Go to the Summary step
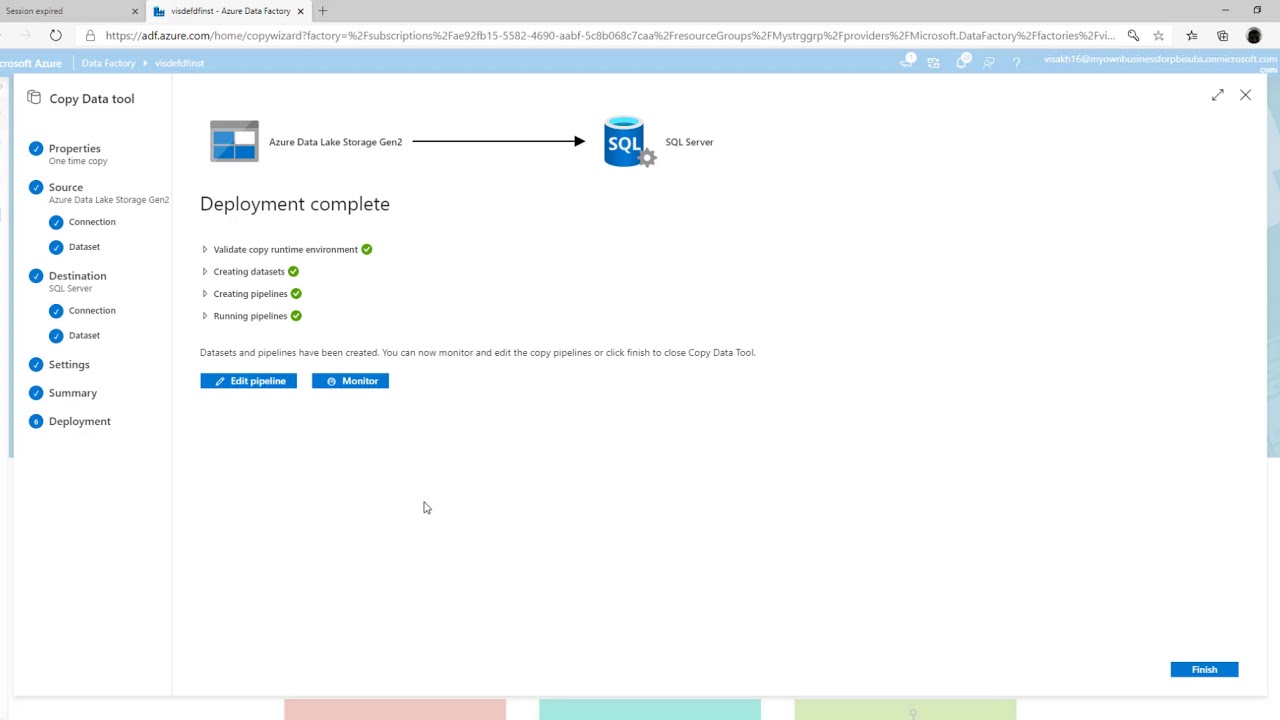This screenshot has height=720, width=1280. [x=73, y=393]
